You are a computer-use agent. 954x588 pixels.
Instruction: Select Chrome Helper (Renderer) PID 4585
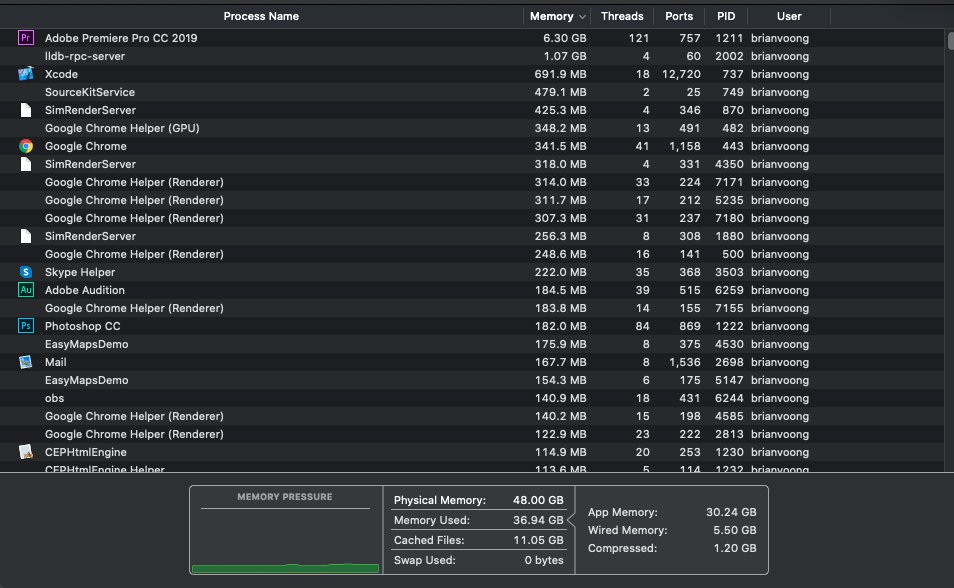[472, 416]
